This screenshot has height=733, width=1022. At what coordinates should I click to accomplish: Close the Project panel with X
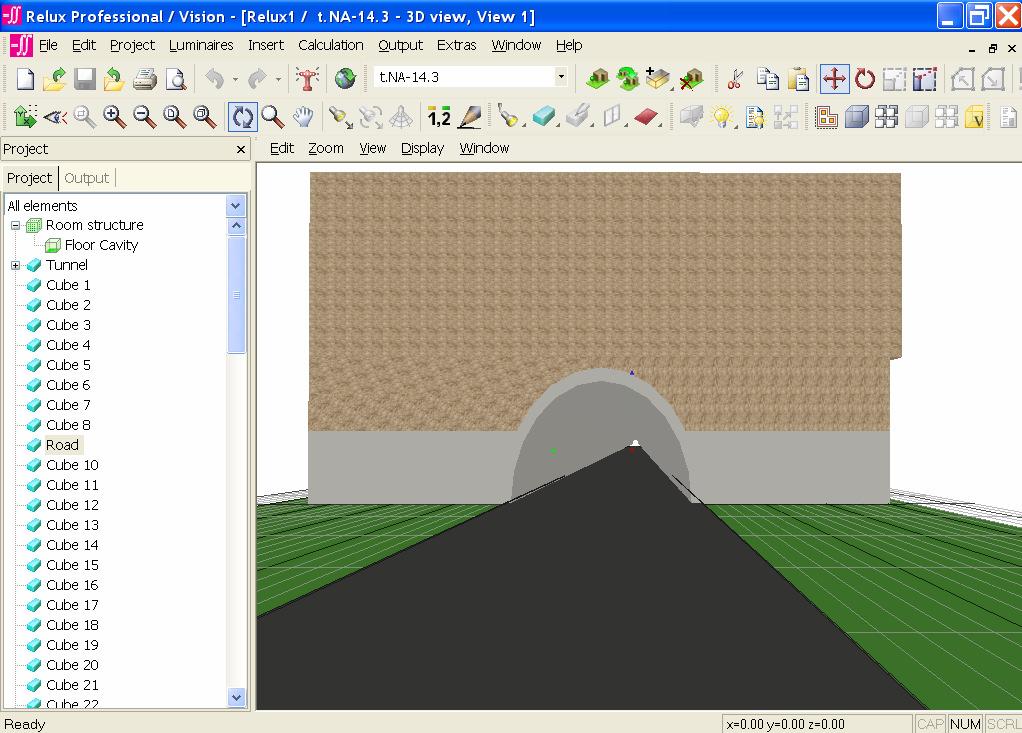[241, 149]
